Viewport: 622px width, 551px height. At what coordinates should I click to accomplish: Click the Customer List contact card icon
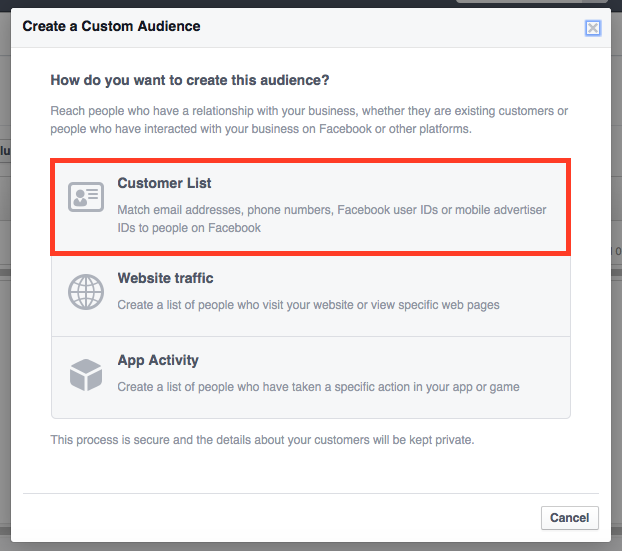coord(85,196)
